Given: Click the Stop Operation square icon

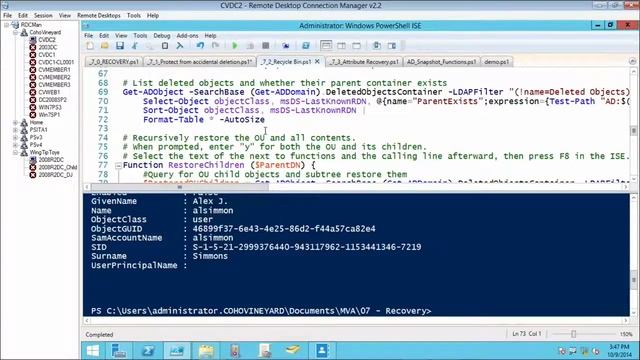Looking at the screenshot, I should [x=265, y=46].
